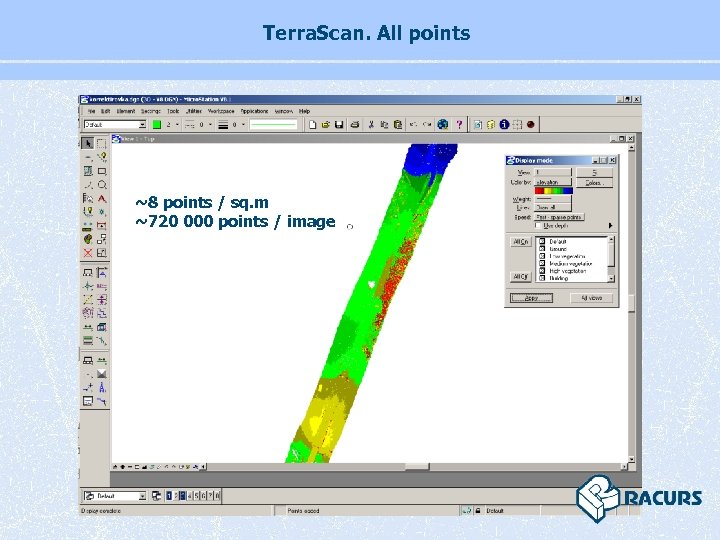Click the dark red sphere toolbar icon

pos(531,124)
